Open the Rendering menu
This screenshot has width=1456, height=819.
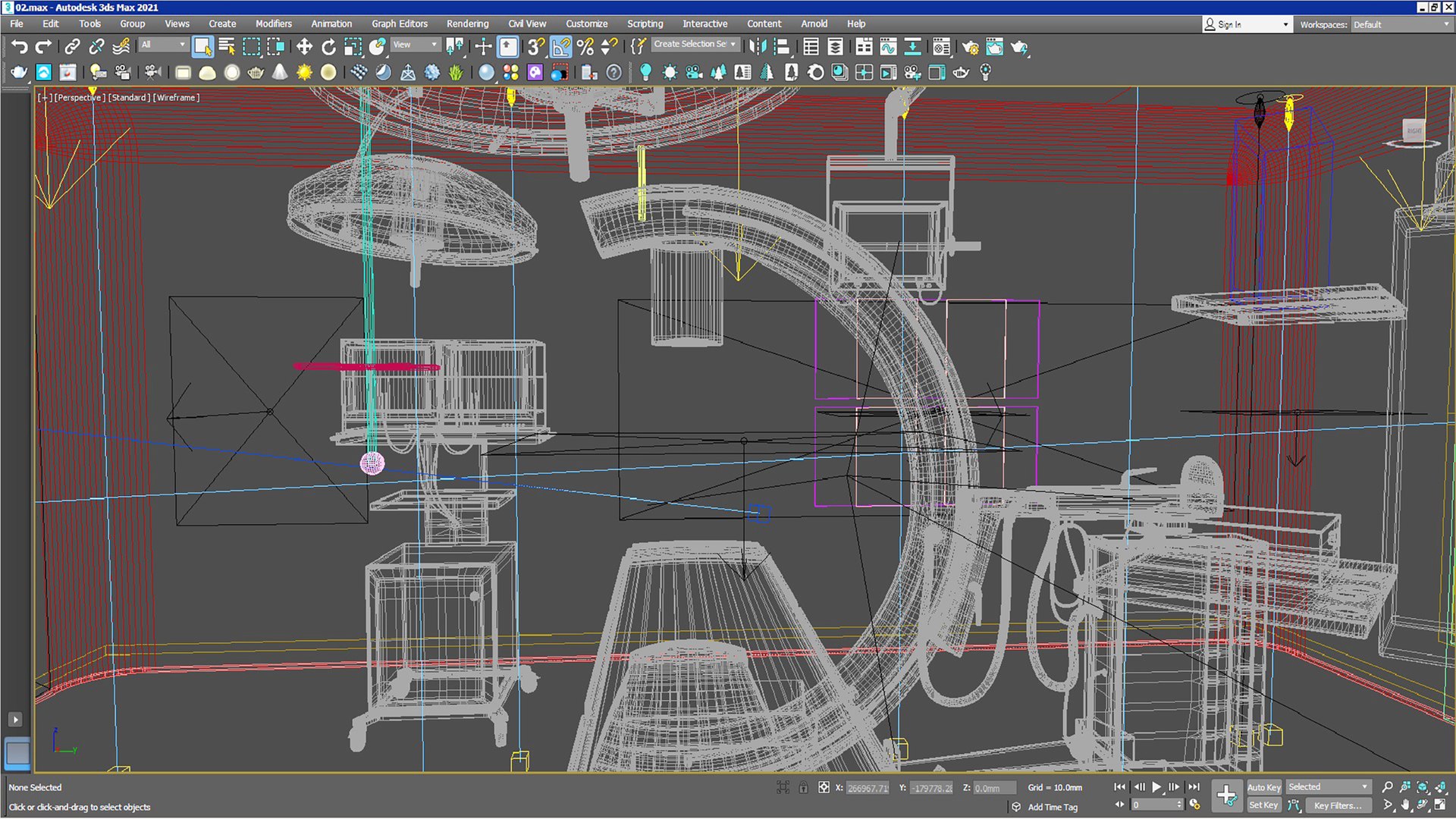point(467,24)
